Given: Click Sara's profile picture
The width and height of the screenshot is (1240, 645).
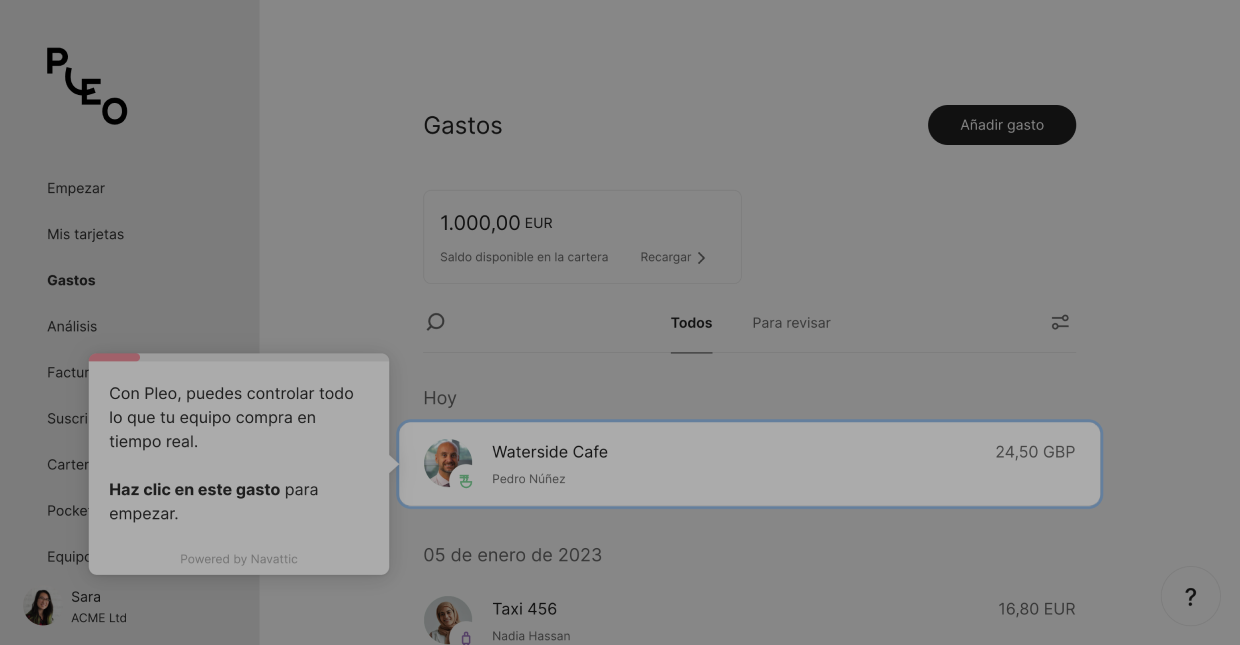Looking at the screenshot, I should tap(41, 606).
